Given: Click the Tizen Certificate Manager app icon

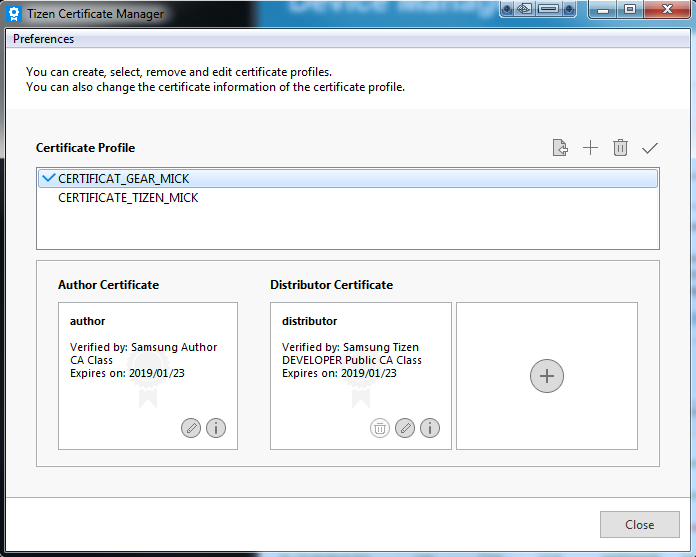Looking at the screenshot, I should click(x=14, y=14).
